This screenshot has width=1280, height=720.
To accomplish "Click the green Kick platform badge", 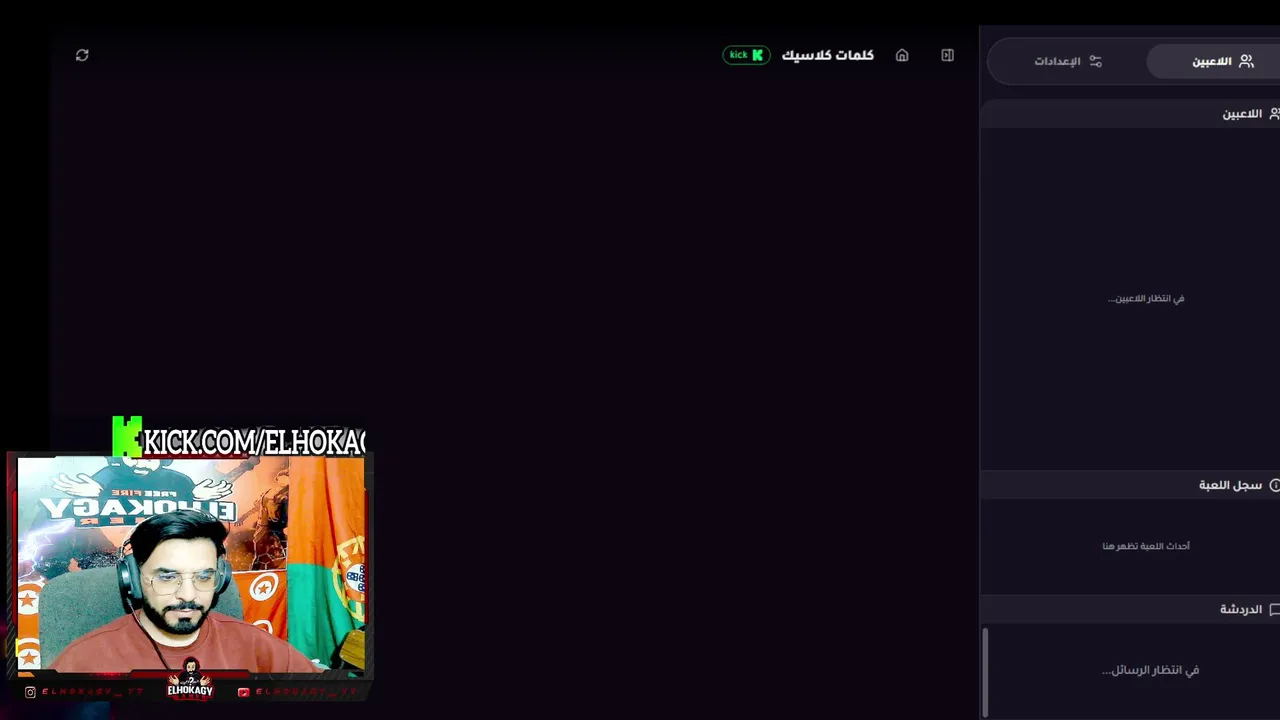I will [x=746, y=55].
